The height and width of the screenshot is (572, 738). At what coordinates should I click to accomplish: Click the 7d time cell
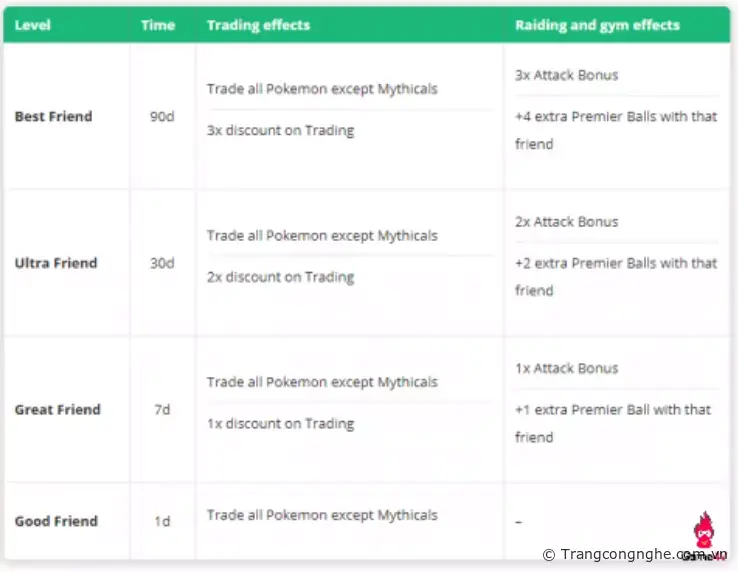pos(162,409)
